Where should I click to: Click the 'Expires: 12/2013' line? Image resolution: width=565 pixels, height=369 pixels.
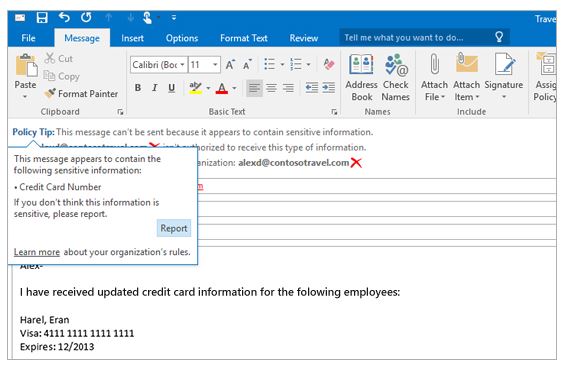[57, 347]
